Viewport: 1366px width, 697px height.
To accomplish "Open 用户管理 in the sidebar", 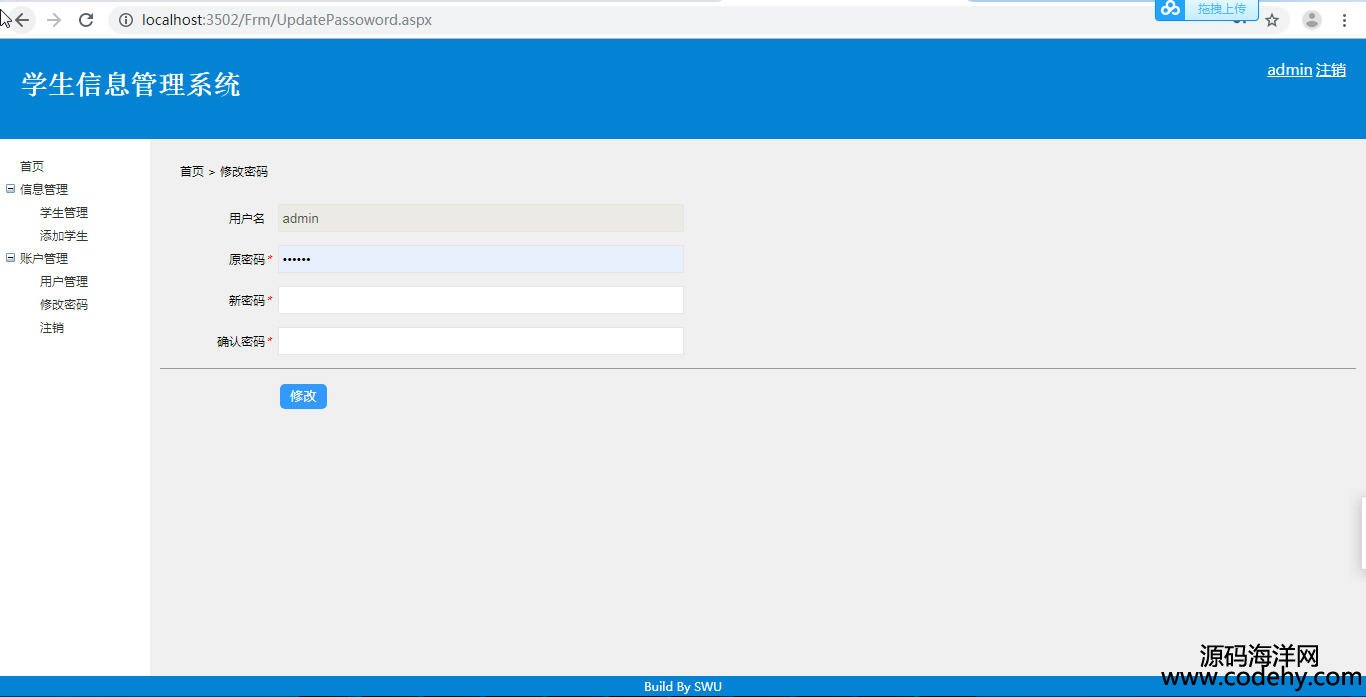I will tap(64, 282).
